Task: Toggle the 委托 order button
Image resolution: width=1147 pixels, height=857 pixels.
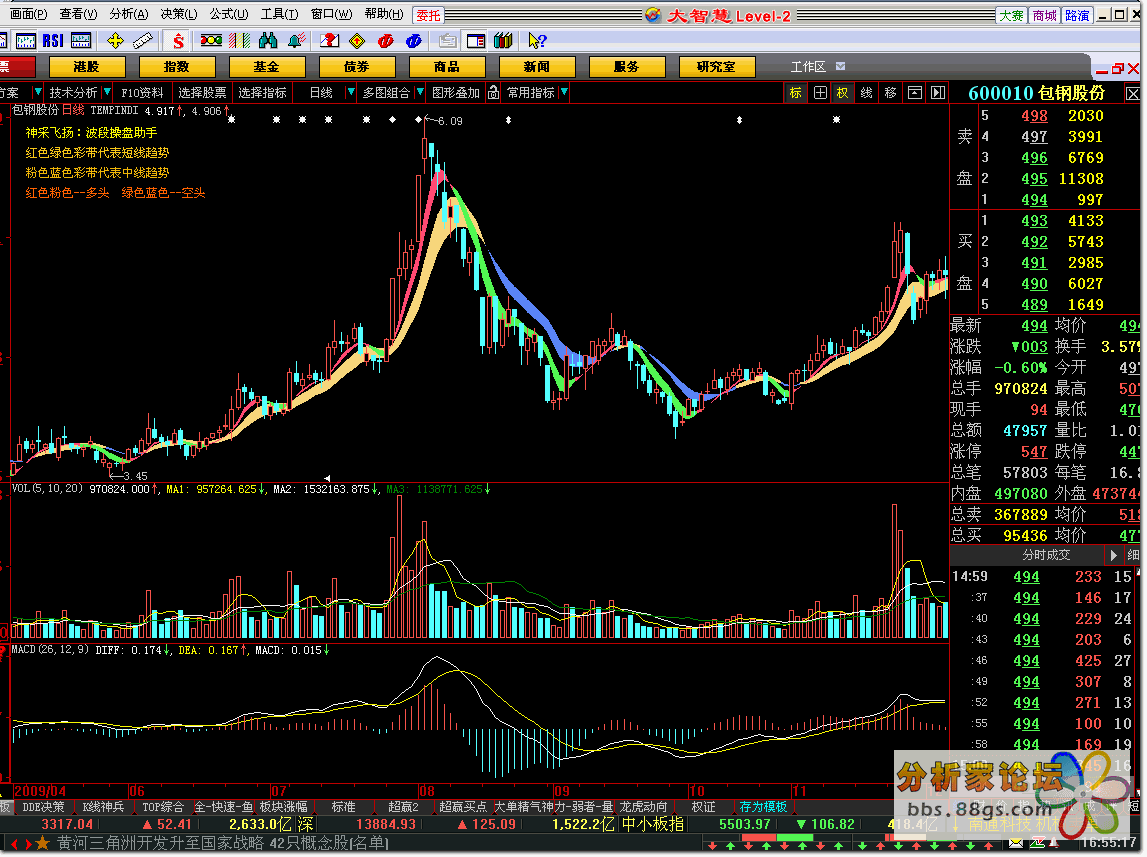Action: pyautogui.click(x=429, y=15)
